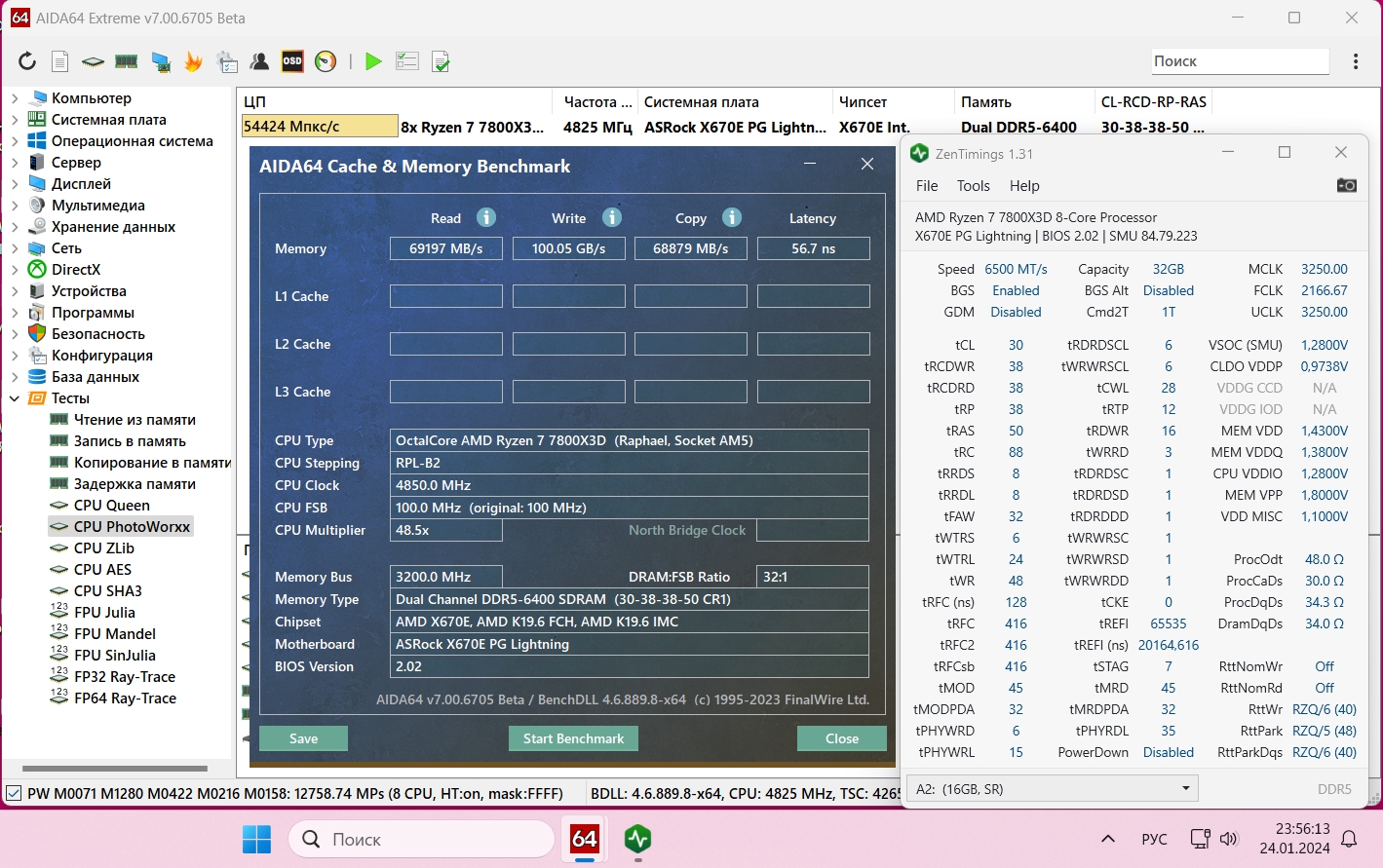
Task: Take ZenTimings screenshot with camera icon
Action: (x=1347, y=185)
